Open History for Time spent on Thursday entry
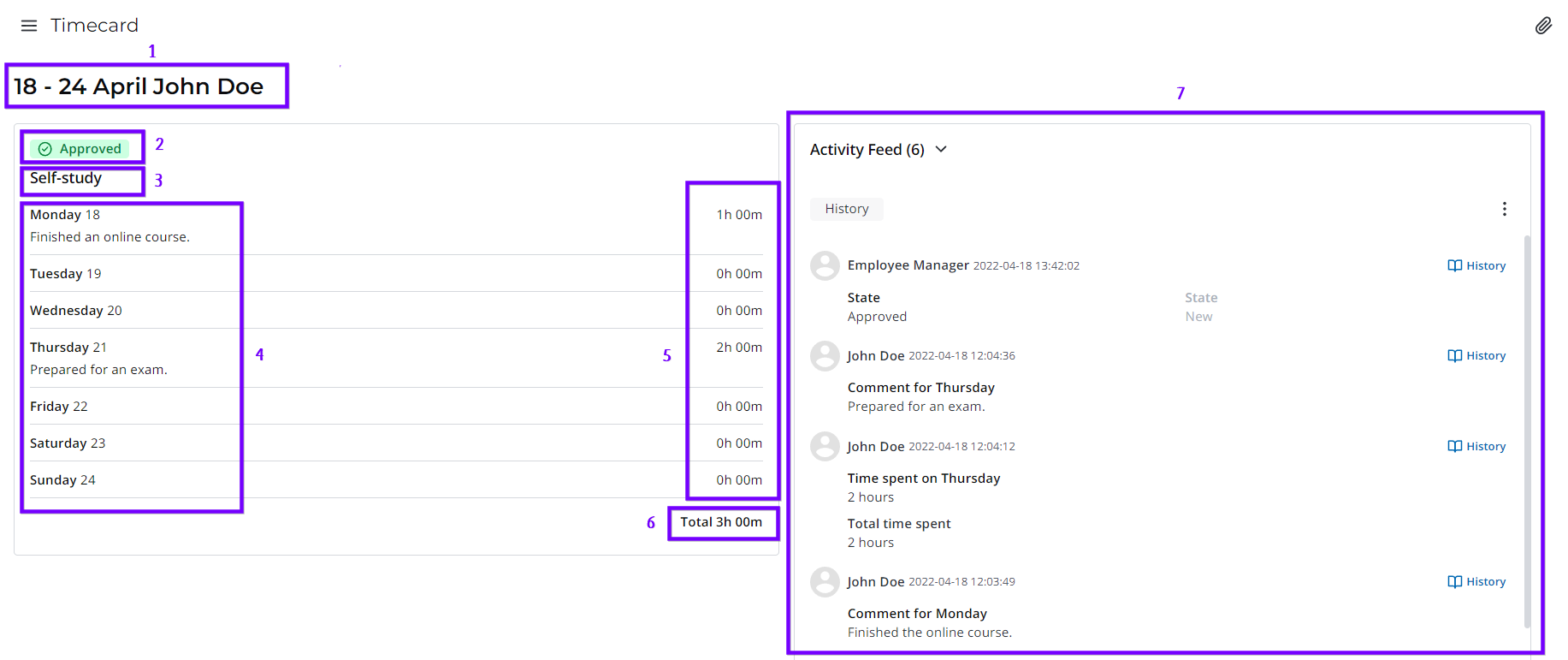1568x660 pixels. (1476, 447)
